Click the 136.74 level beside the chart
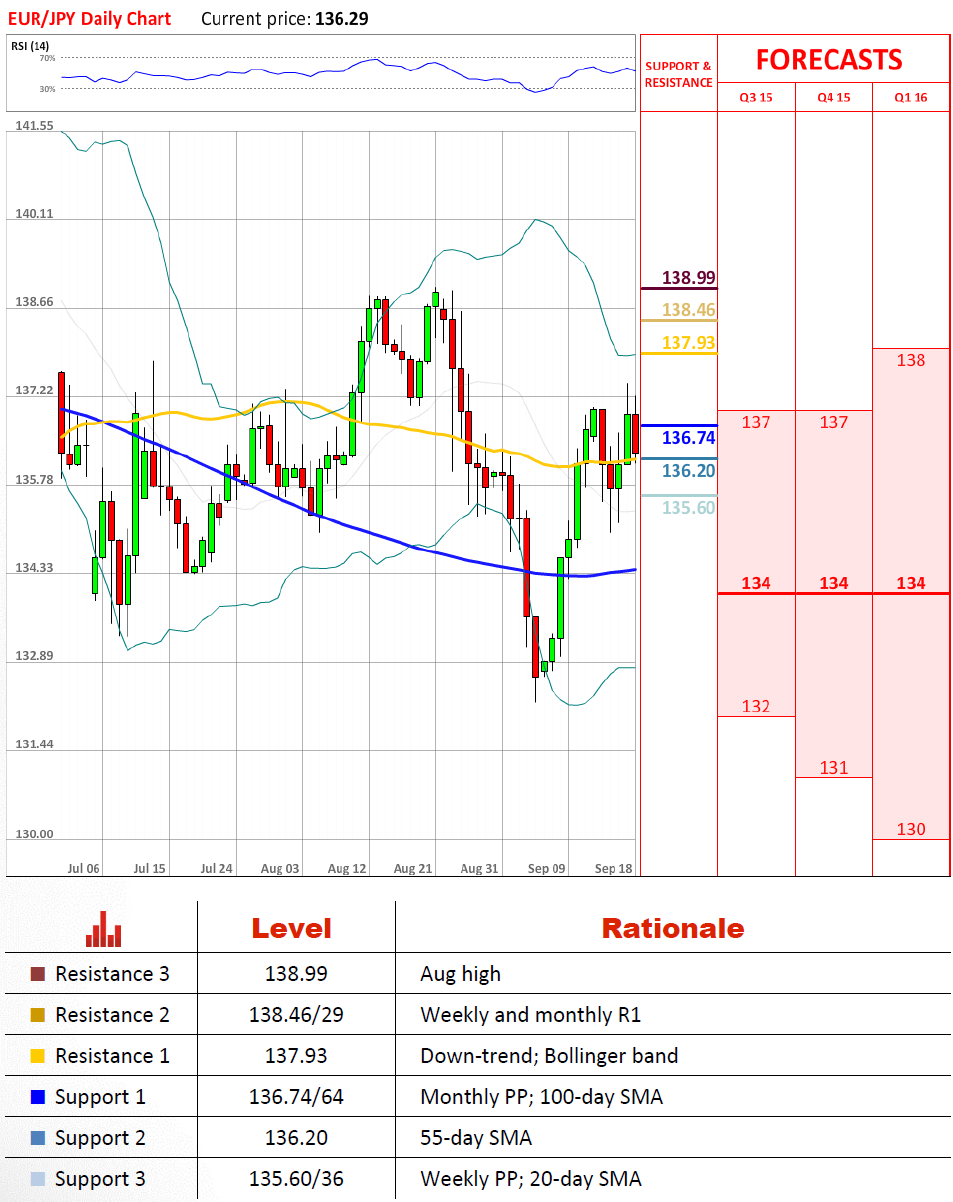953x1202 pixels. coord(690,438)
